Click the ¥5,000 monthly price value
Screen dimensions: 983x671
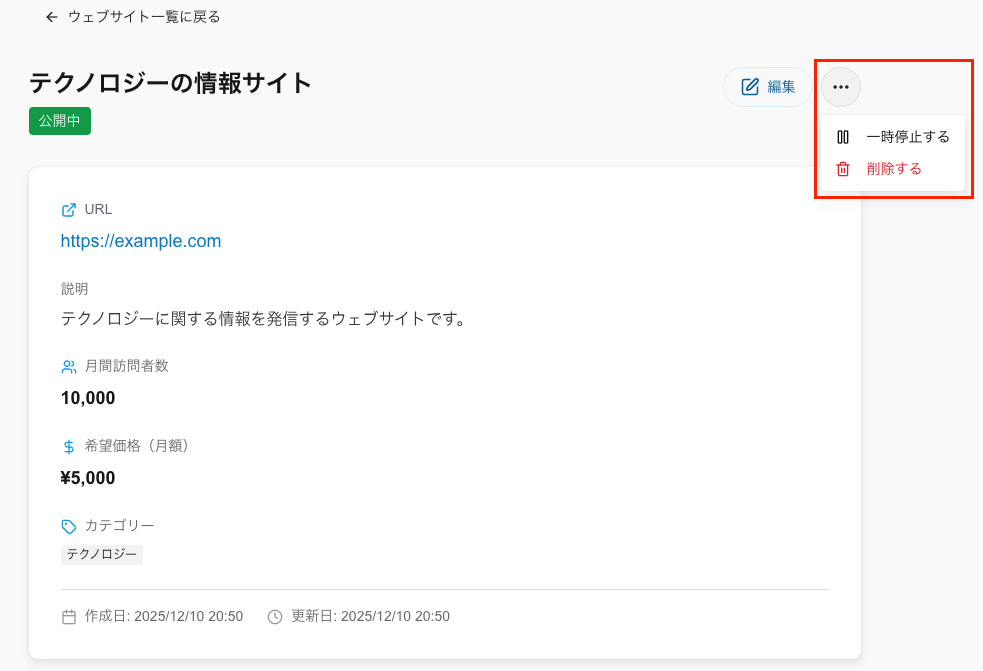point(88,478)
